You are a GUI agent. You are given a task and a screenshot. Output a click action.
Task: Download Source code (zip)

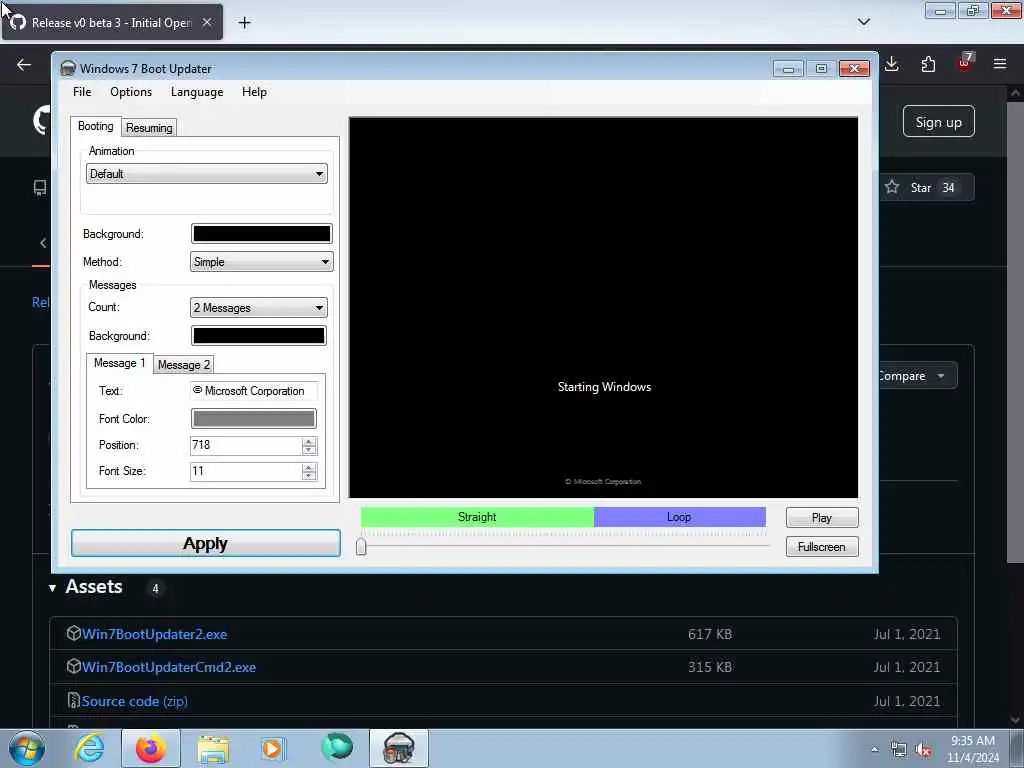coord(135,701)
